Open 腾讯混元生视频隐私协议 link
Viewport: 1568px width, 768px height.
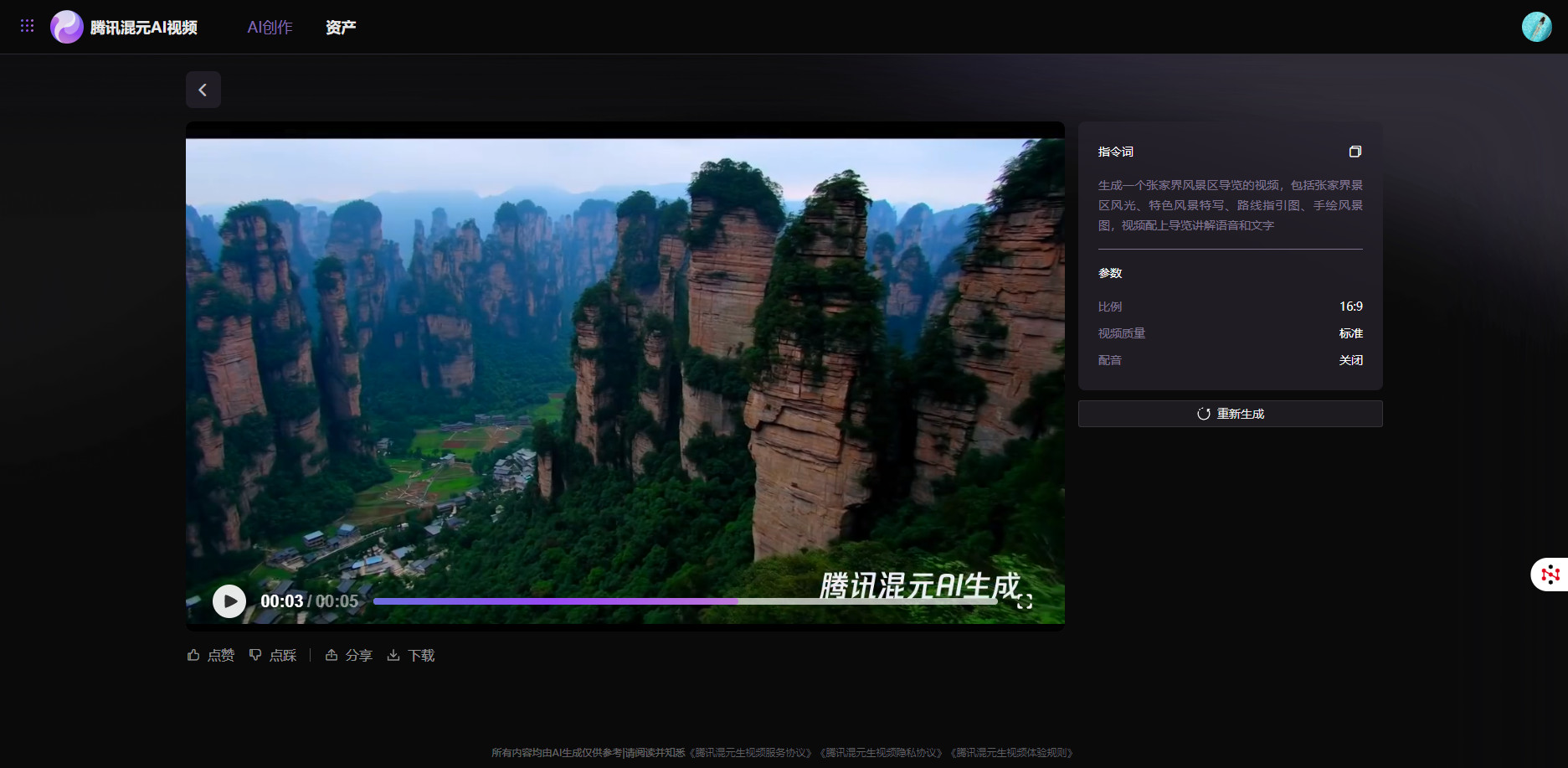tap(882, 753)
